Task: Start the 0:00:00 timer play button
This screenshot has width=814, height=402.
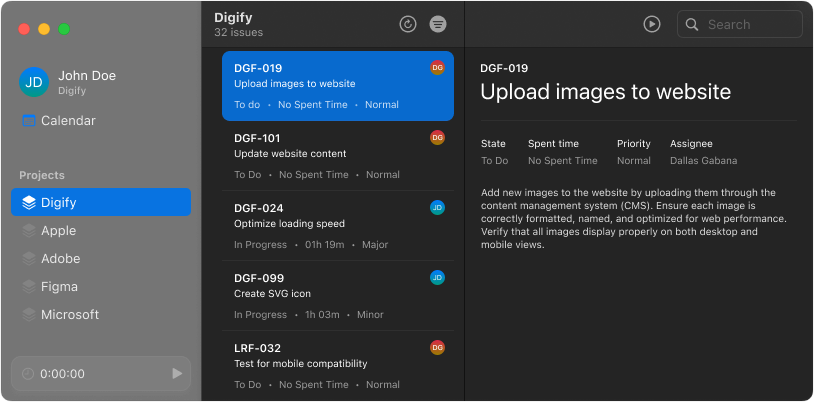Action: tap(177, 373)
